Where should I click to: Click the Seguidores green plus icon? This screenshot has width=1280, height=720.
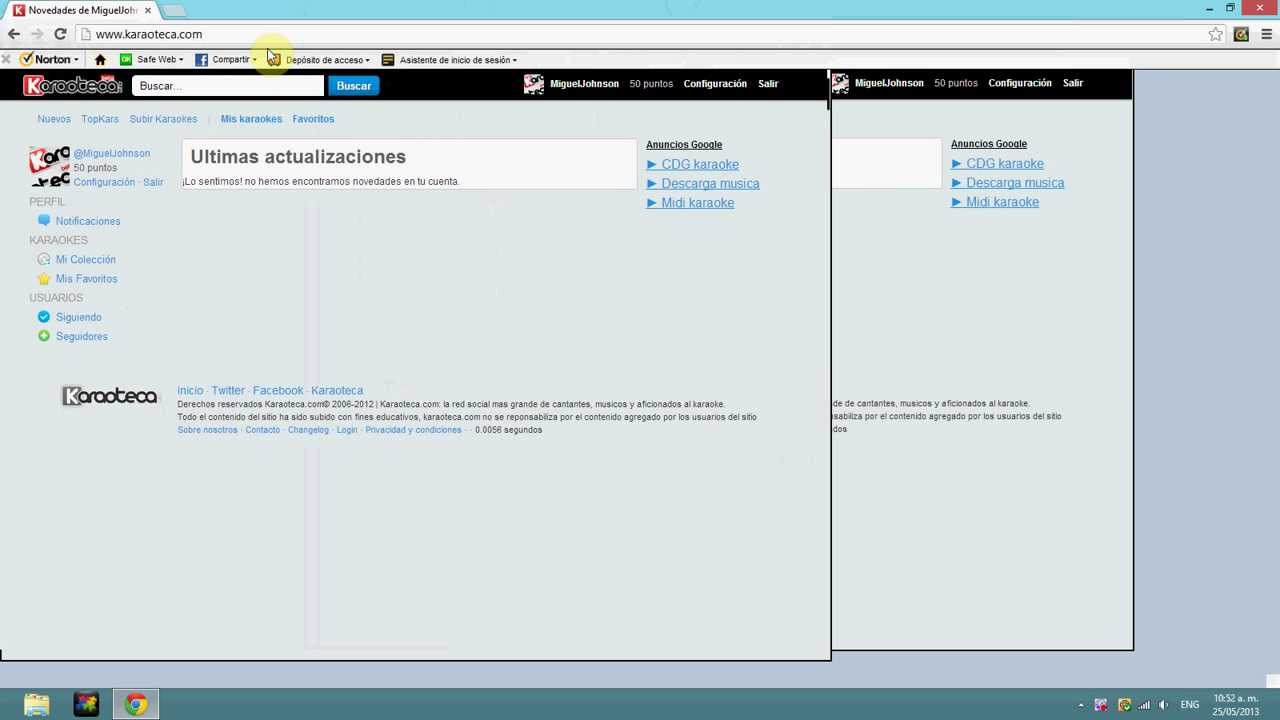[x=44, y=336]
